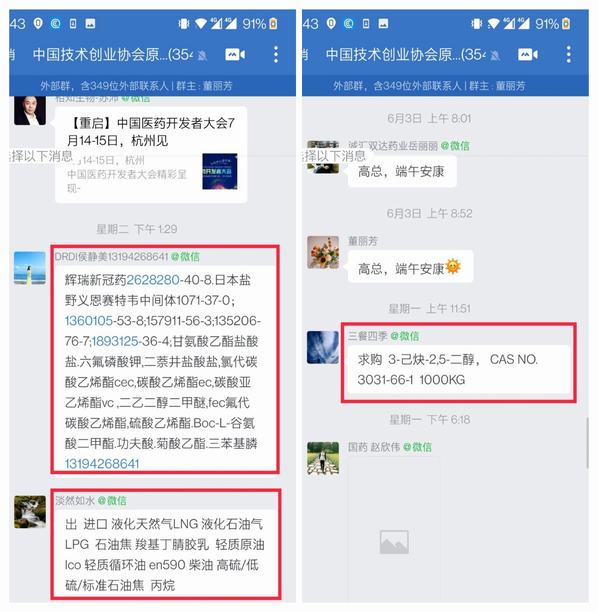Tap phone number 13194268641 link in message

tap(102, 463)
